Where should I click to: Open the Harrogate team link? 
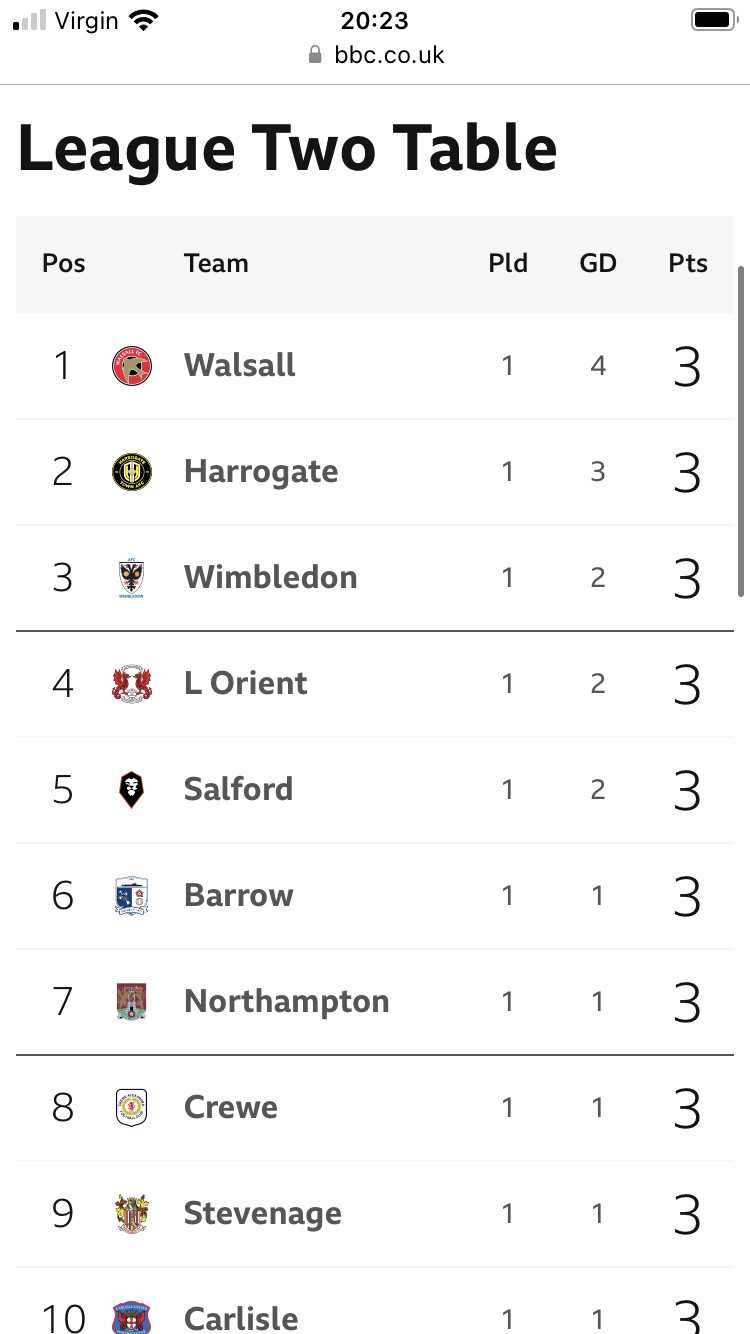pos(261,472)
